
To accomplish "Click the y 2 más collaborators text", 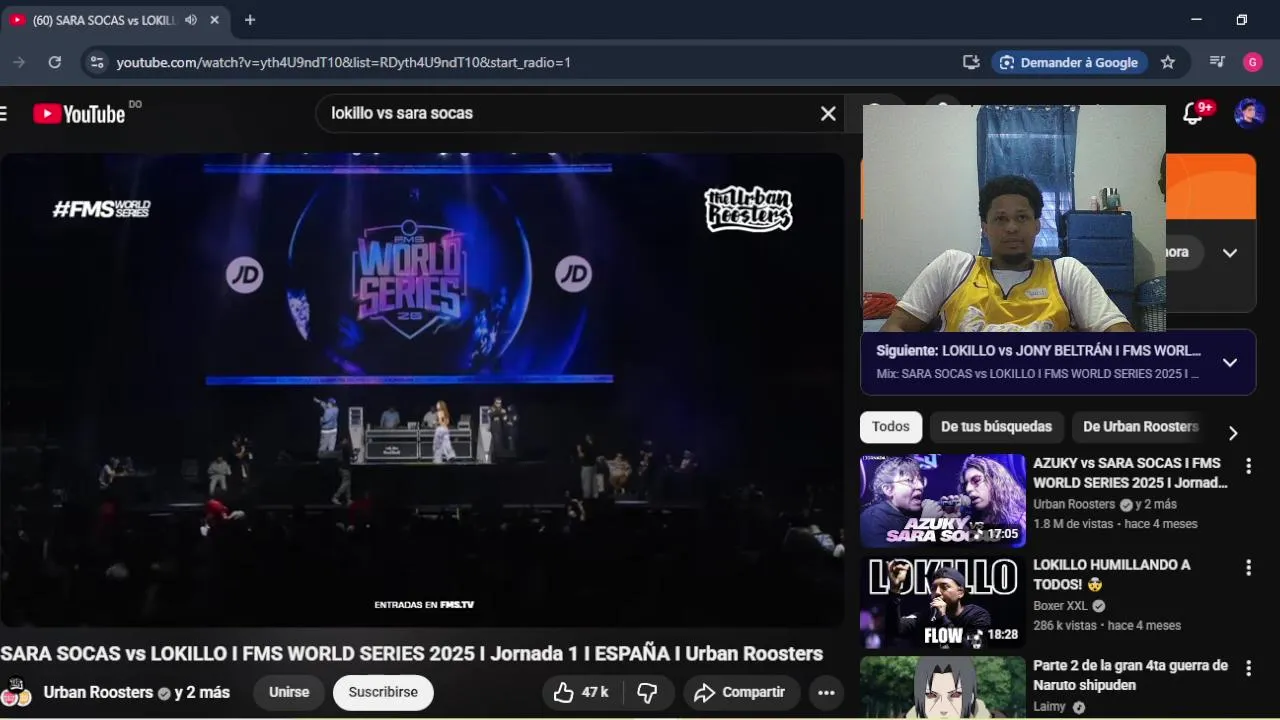I will pyautogui.click(x=202, y=692).
